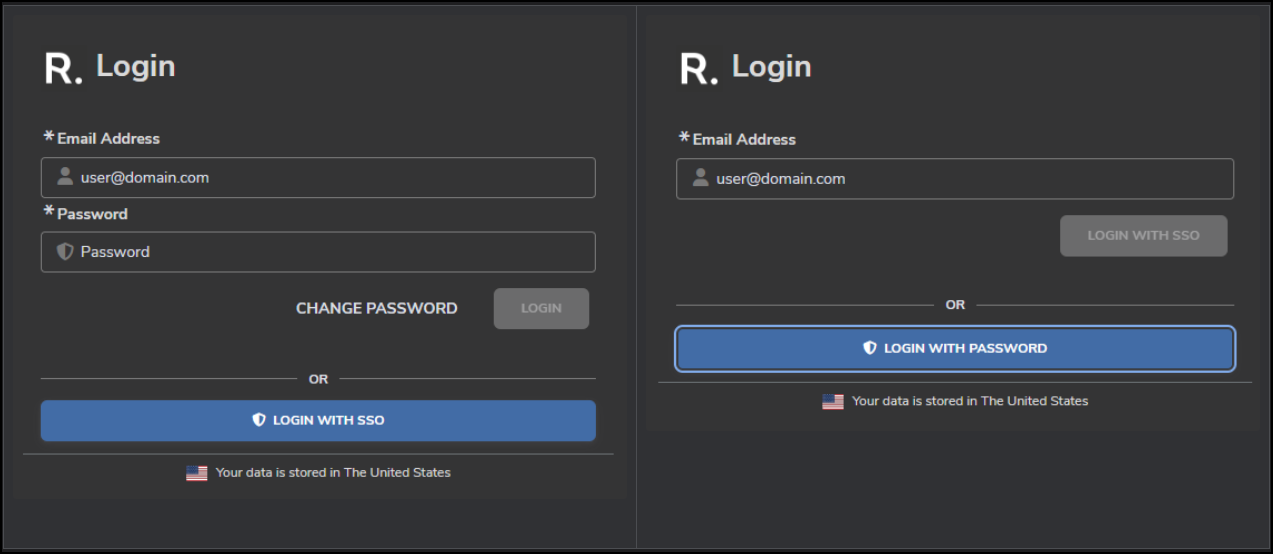Click the Email Address field in left login panel

(x=318, y=177)
